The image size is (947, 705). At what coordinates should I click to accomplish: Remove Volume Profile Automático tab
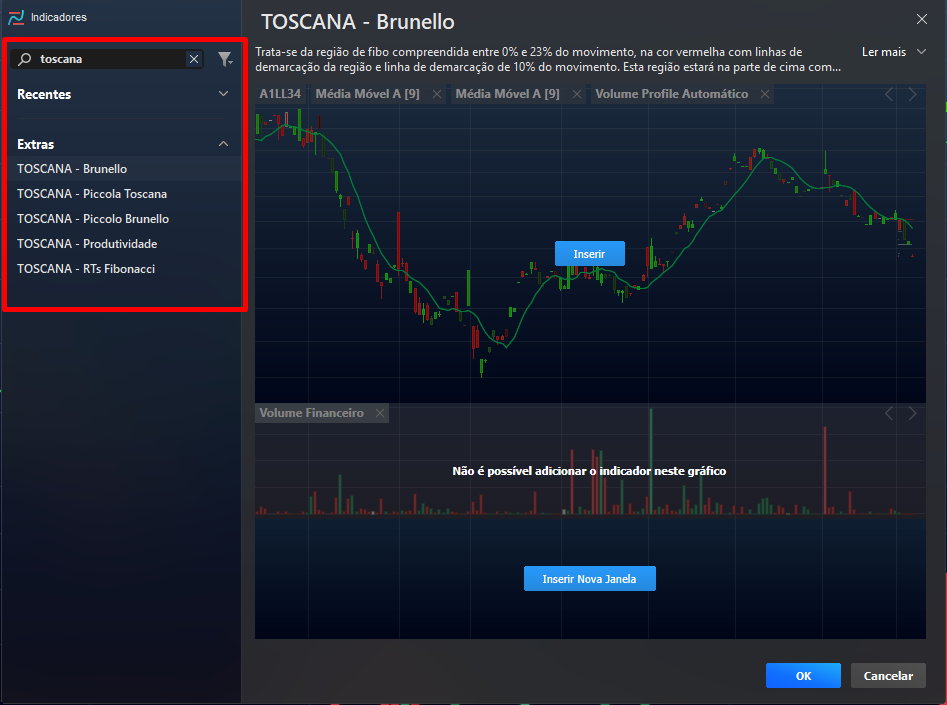click(x=765, y=94)
